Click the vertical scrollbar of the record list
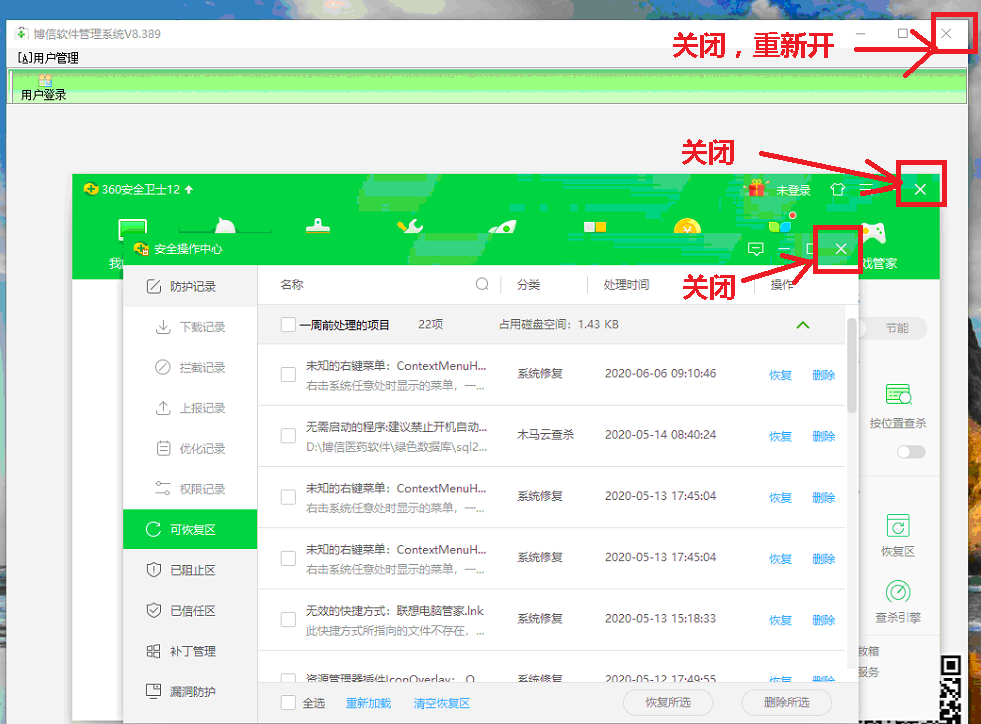The height and width of the screenshot is (724, 981). 851,365
